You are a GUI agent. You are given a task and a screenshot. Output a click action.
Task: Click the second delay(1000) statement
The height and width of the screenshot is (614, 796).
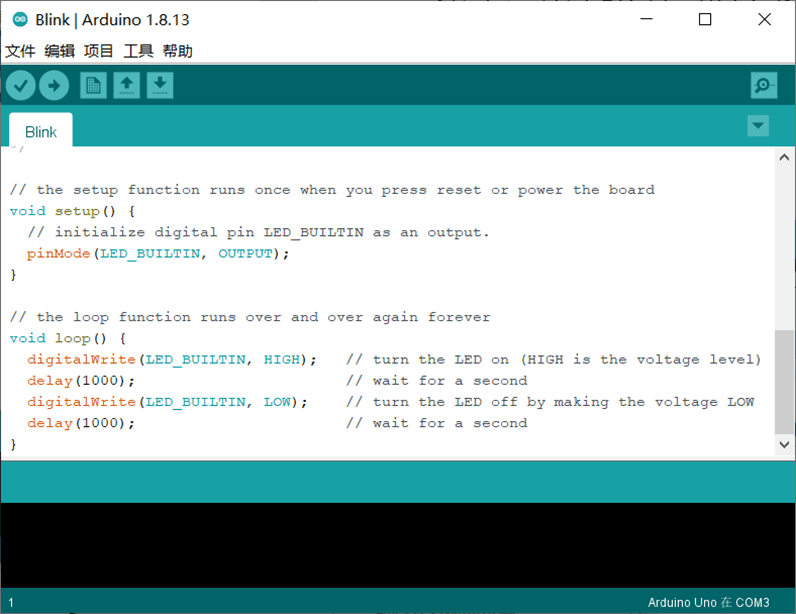point(81,423)
